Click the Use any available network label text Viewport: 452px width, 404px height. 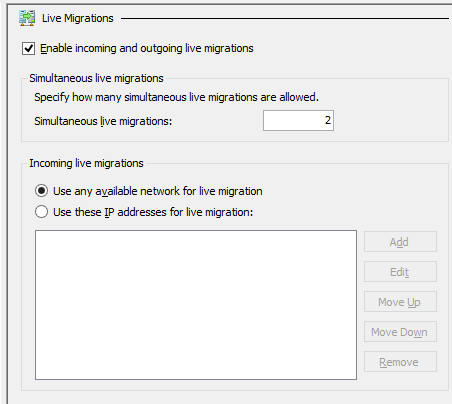(158, 191)
